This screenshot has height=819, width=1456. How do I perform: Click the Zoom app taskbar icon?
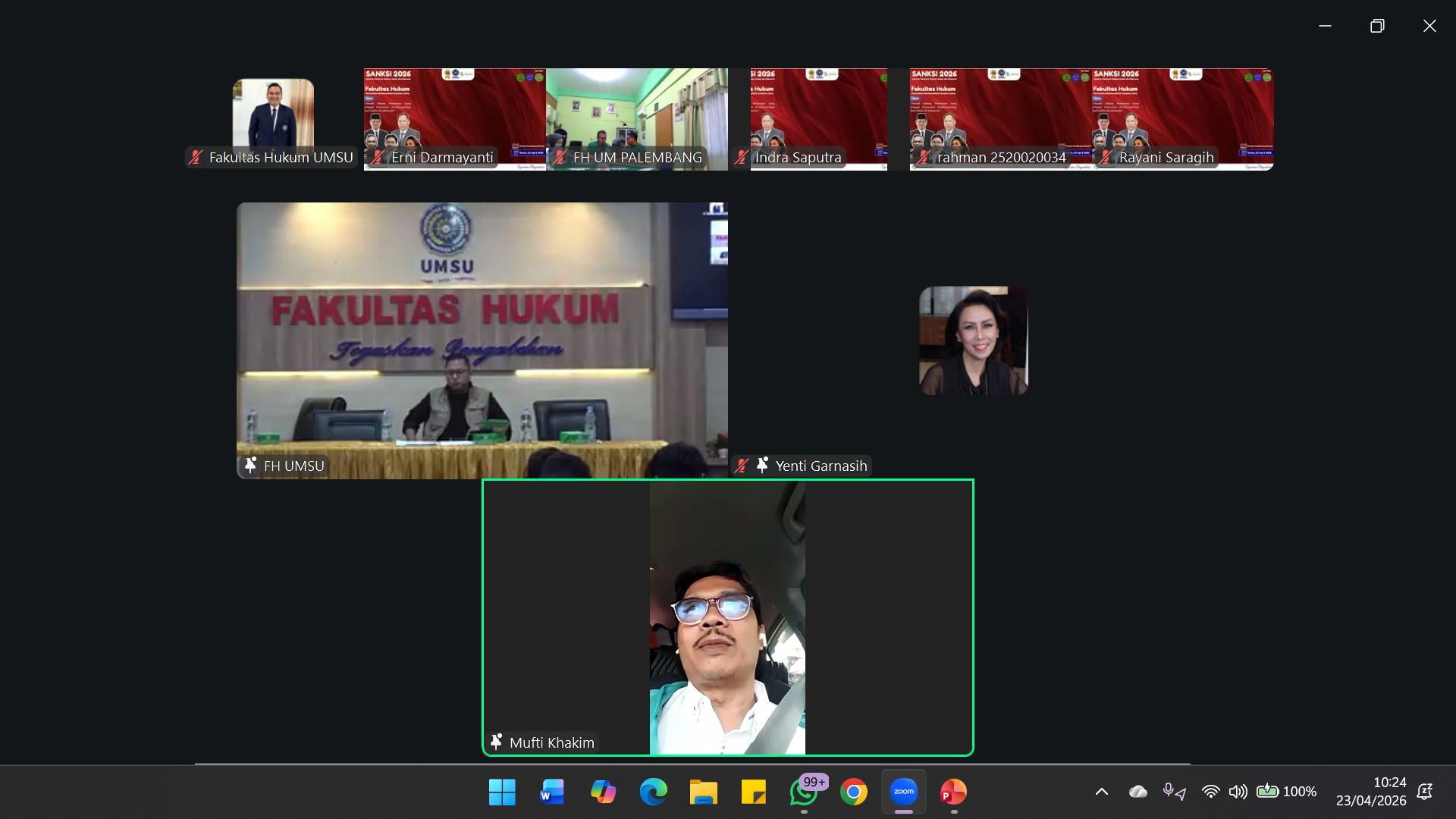(904, 792)
